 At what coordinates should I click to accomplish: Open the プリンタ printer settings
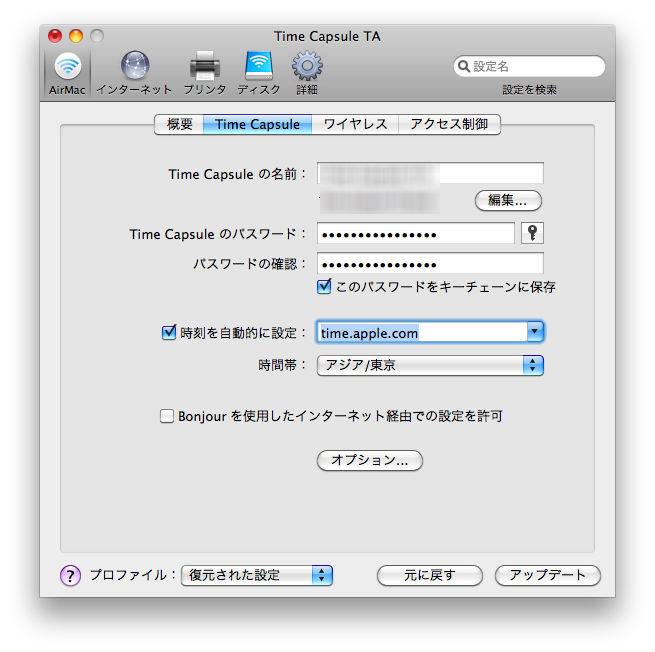tap(205, 73)
